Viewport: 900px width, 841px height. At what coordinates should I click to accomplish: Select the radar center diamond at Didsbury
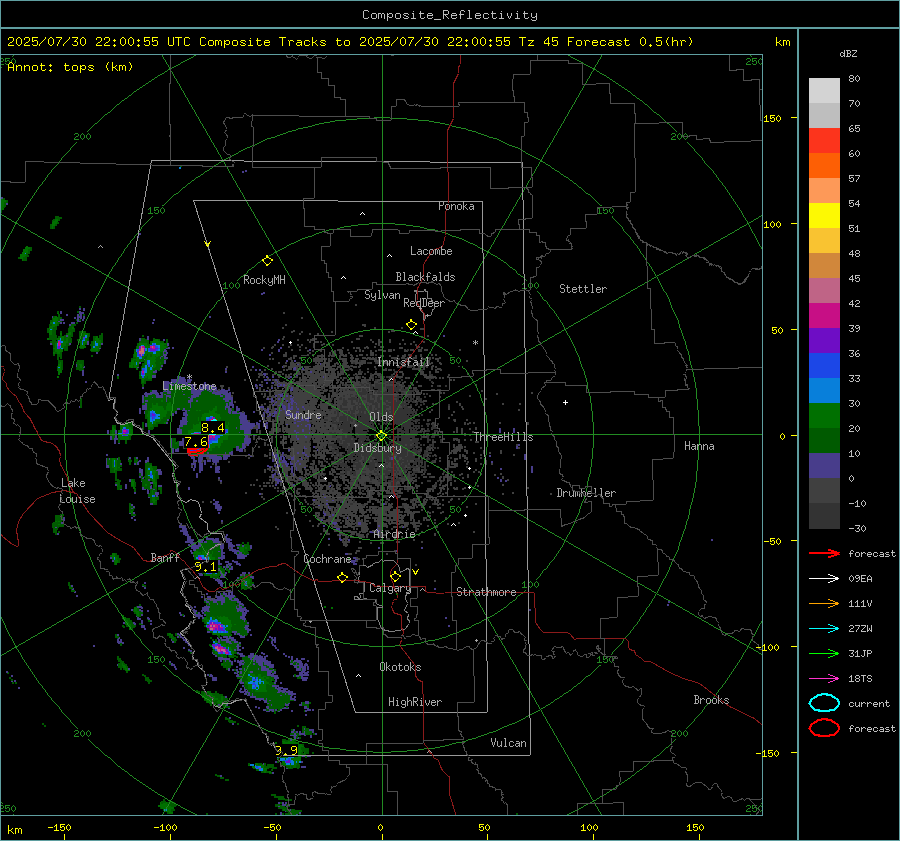[381, 436]
